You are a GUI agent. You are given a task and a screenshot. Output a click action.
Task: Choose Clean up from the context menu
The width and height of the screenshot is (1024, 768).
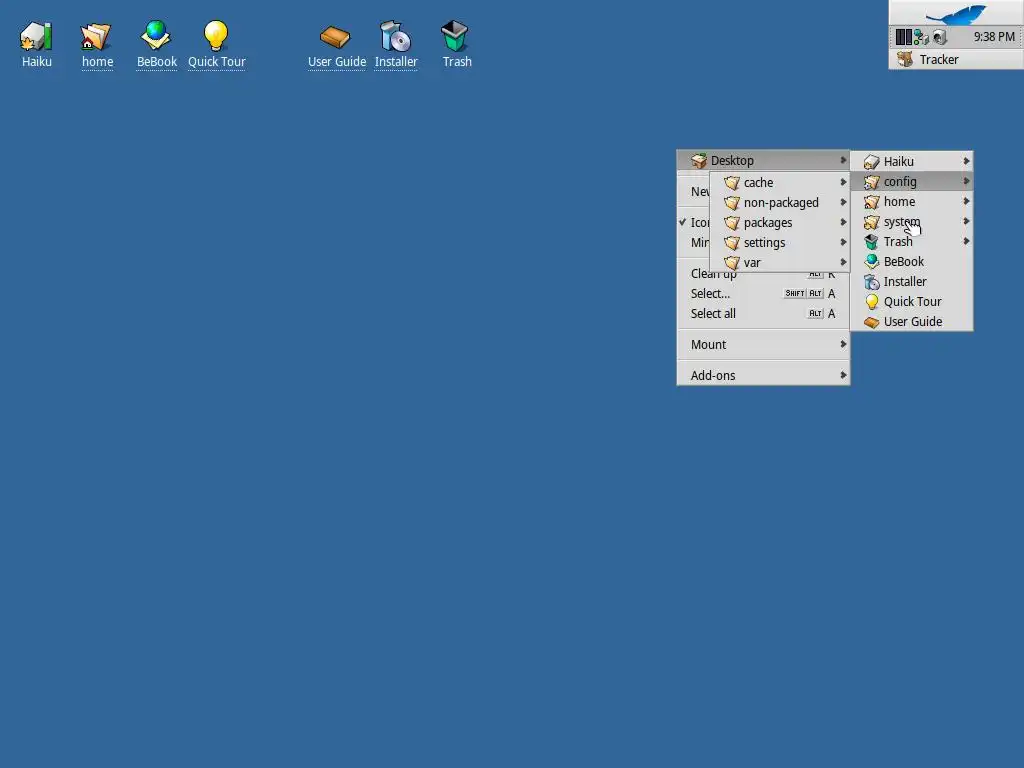tap(763, 276)
